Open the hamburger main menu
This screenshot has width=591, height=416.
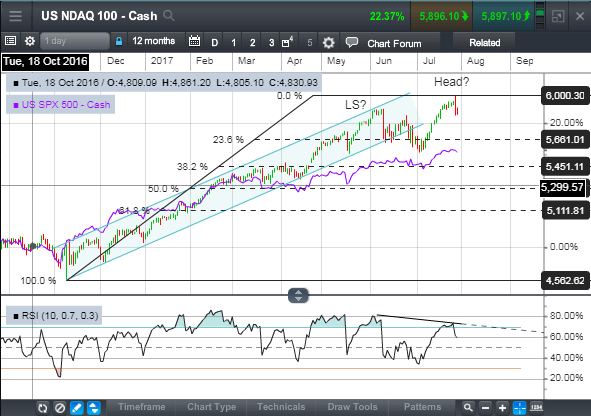pos(15,16)
